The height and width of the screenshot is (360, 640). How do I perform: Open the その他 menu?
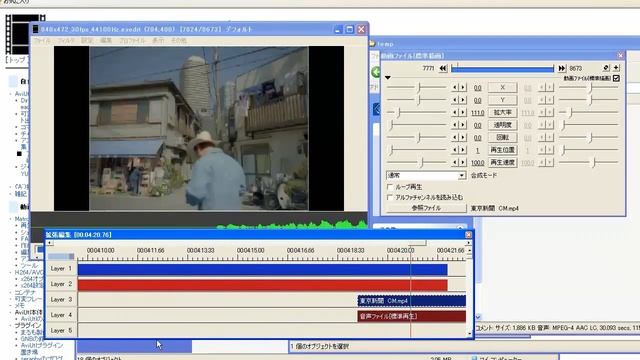[x=179, y=41]
